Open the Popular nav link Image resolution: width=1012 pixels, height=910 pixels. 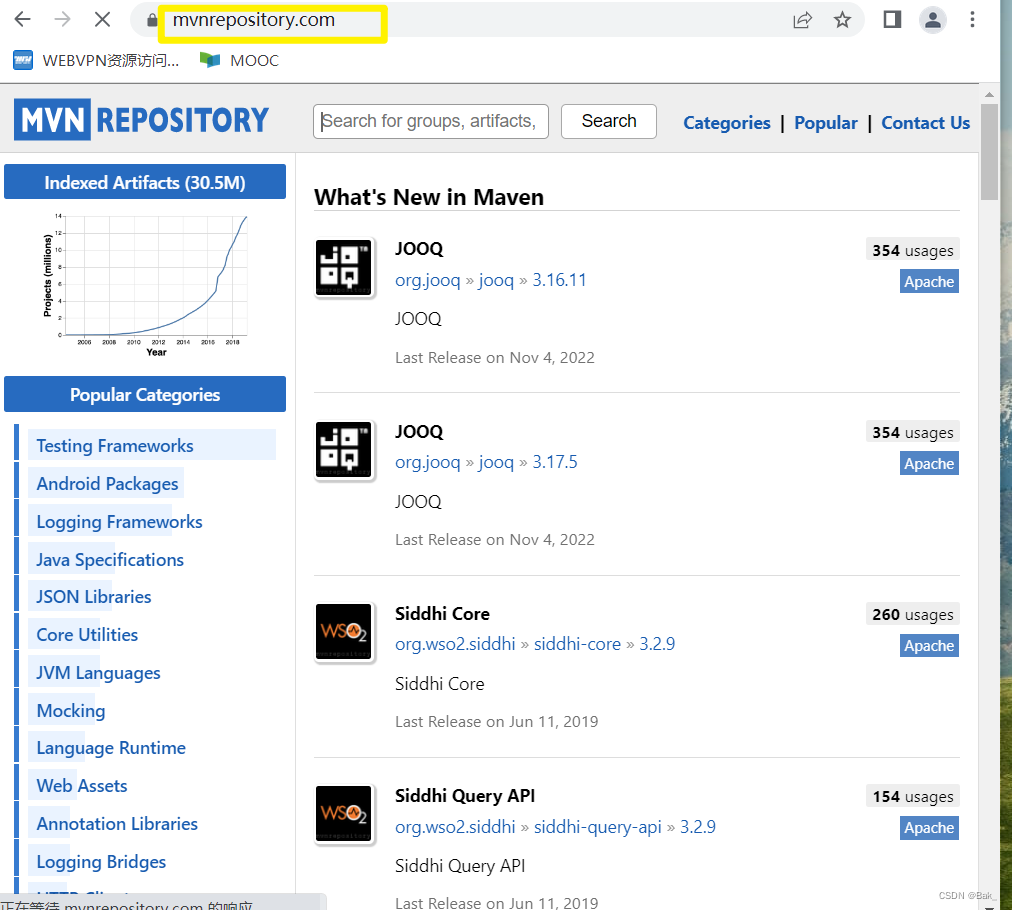click(x=825, y=123)
